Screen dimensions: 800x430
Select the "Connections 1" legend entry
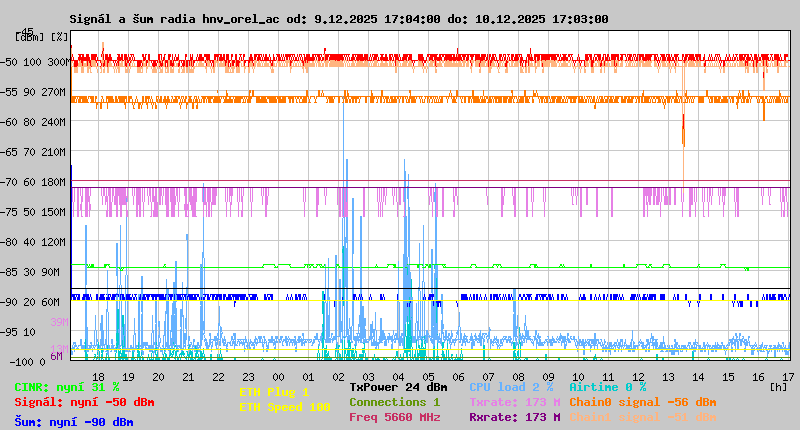point(394,402)
